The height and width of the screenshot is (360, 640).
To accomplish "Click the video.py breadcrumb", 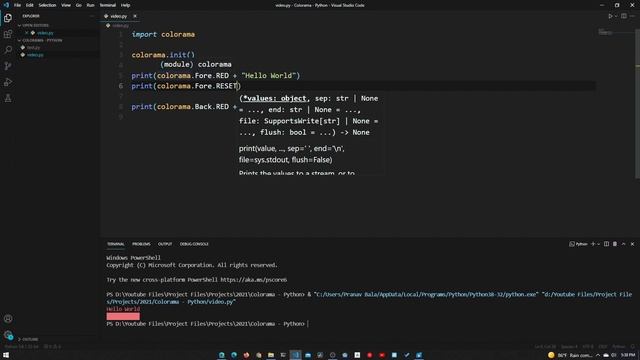I will 120,25.
